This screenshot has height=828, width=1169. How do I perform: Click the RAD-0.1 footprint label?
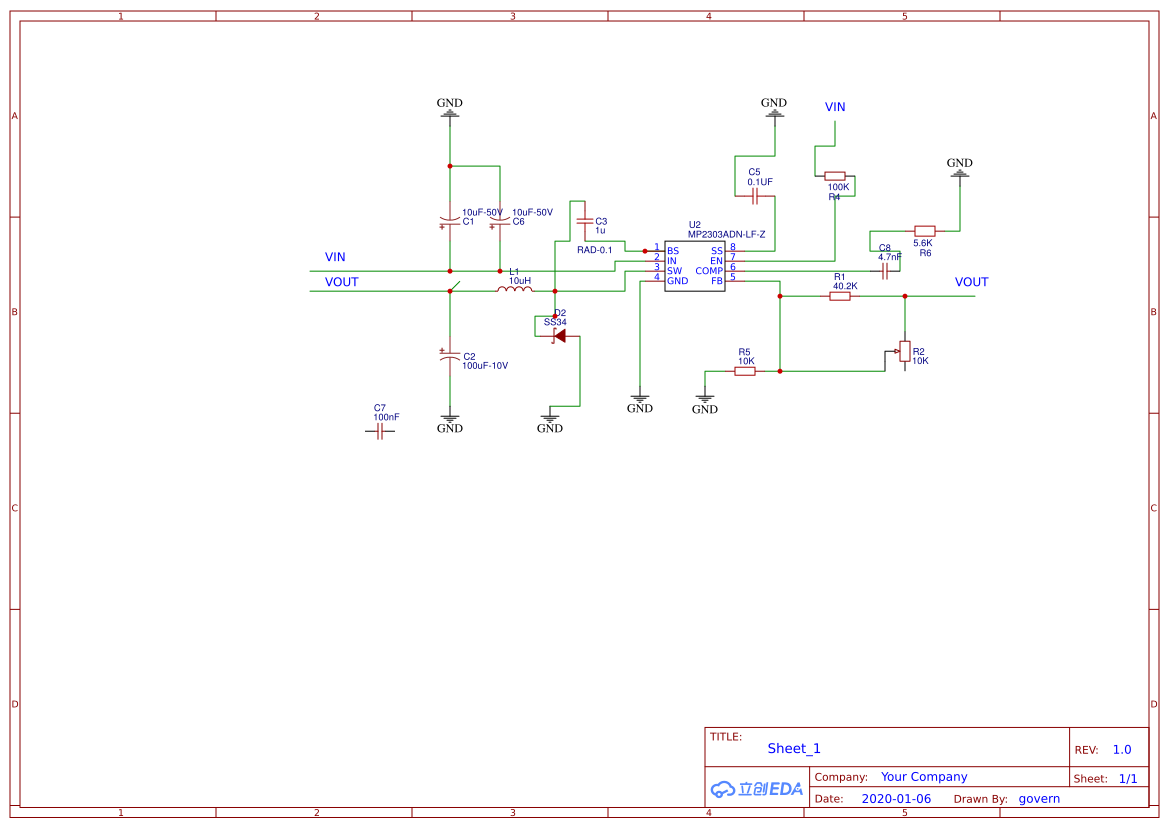594,250
